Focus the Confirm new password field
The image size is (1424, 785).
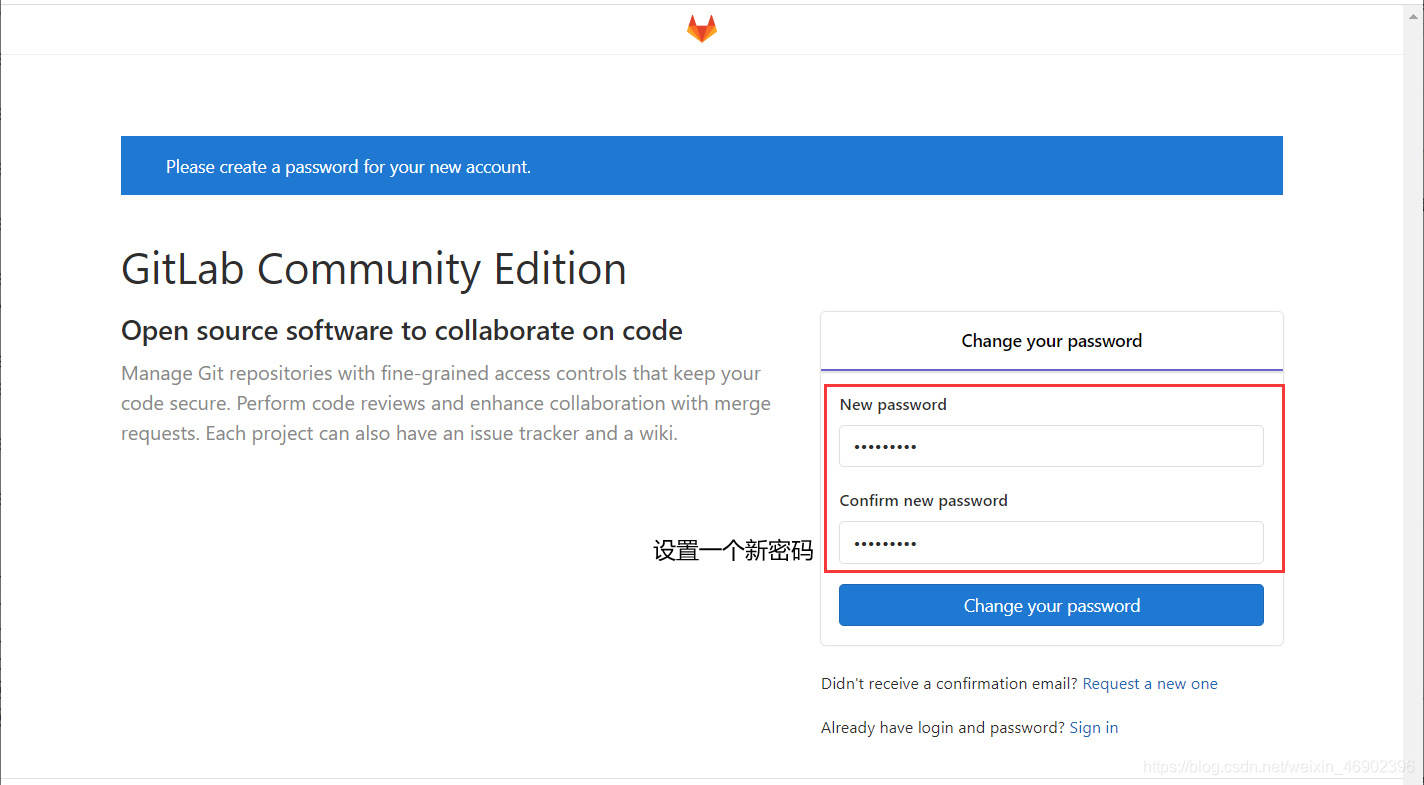click(1051, 542)
